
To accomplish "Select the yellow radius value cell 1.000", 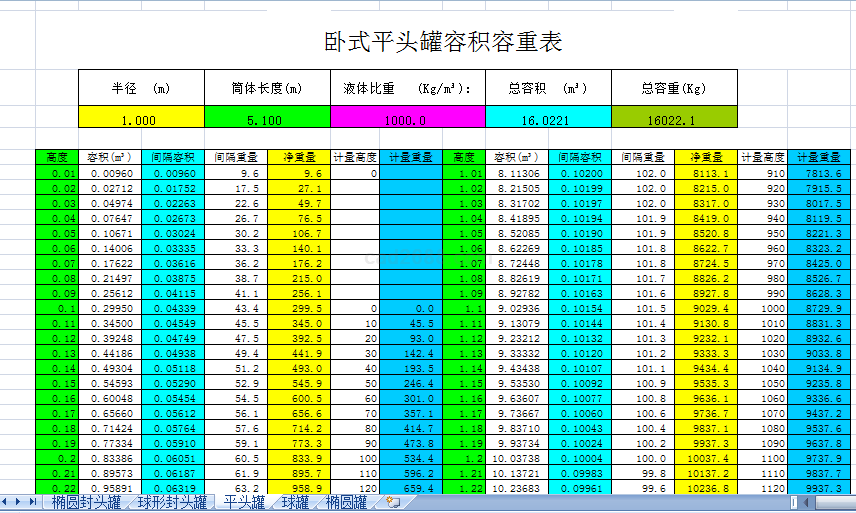I will click(x=140, y=119).
